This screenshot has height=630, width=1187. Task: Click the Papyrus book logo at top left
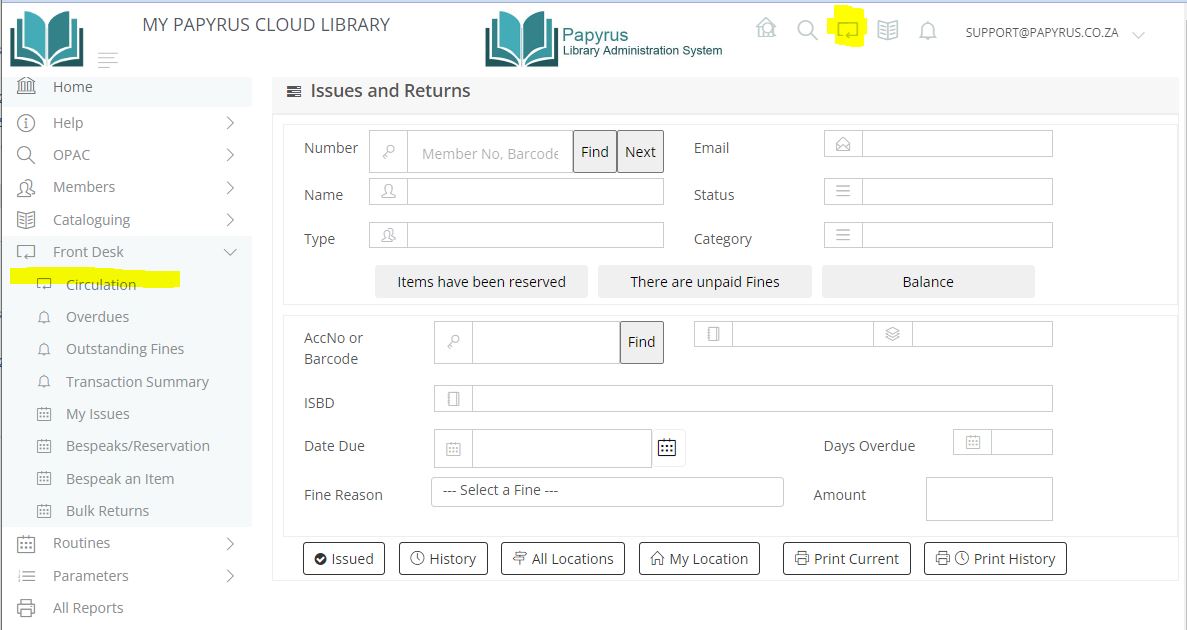(46, 40)
